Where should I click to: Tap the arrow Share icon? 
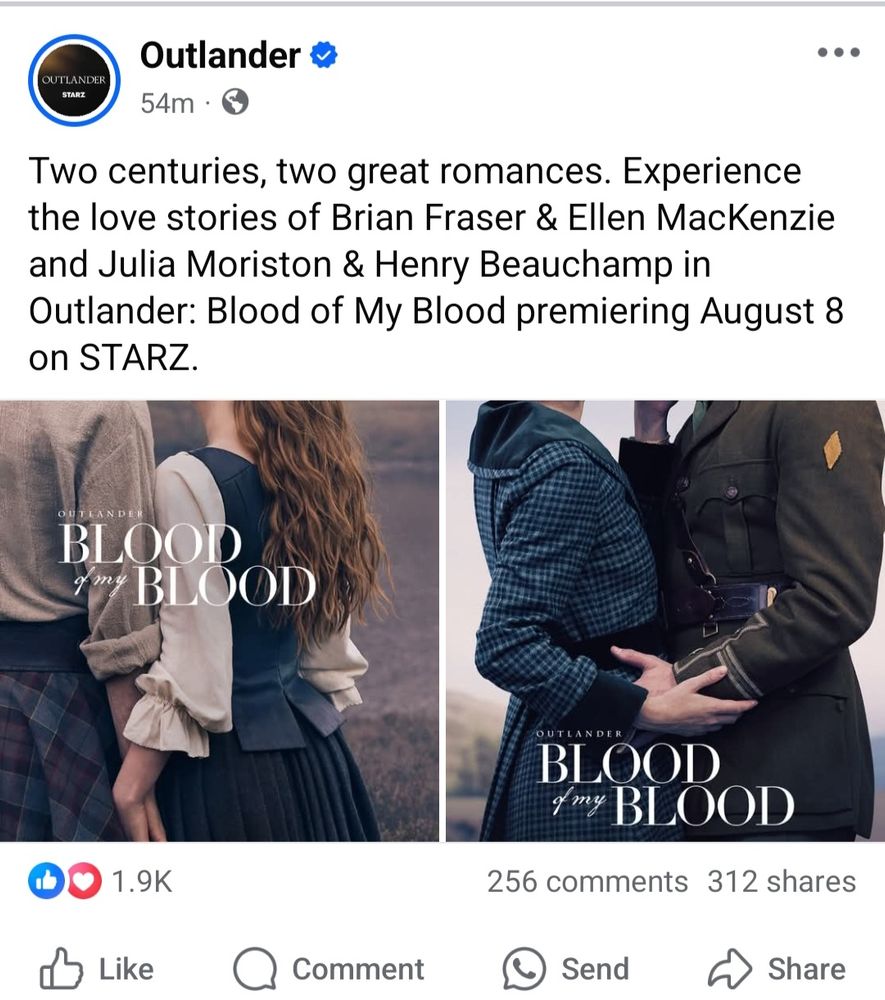(x=731, y=969)
